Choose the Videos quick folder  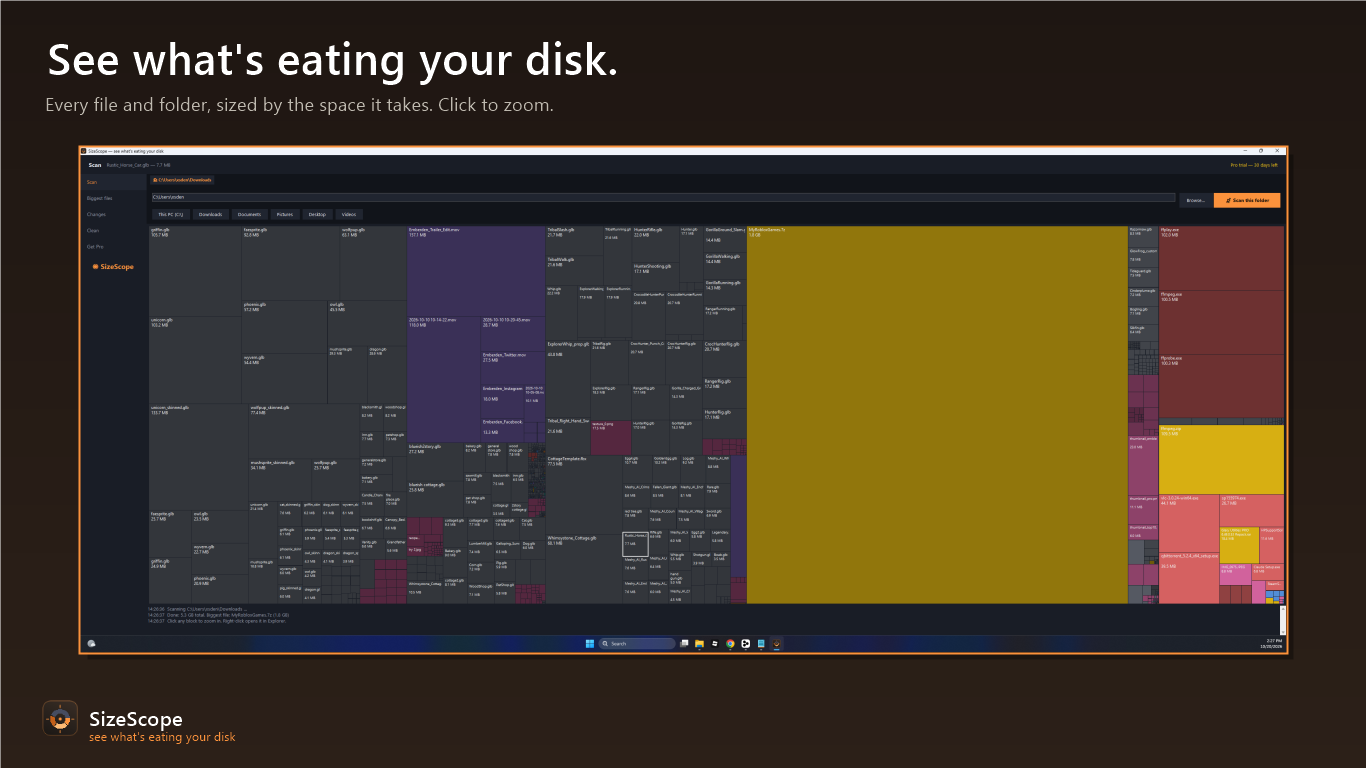tap(349, 214)
